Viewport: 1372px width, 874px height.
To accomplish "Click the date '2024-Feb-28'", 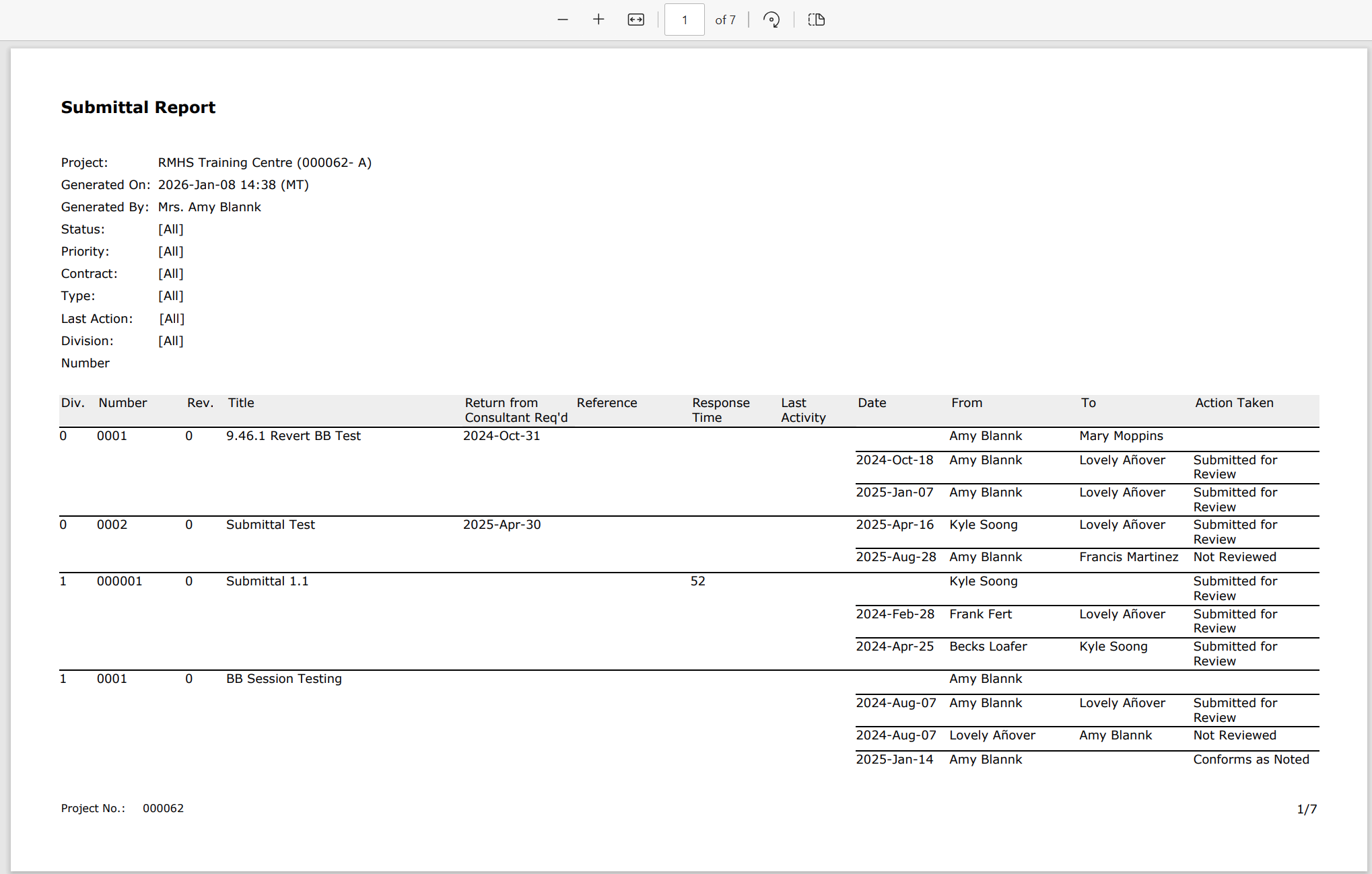I will [x=895, y=614].
